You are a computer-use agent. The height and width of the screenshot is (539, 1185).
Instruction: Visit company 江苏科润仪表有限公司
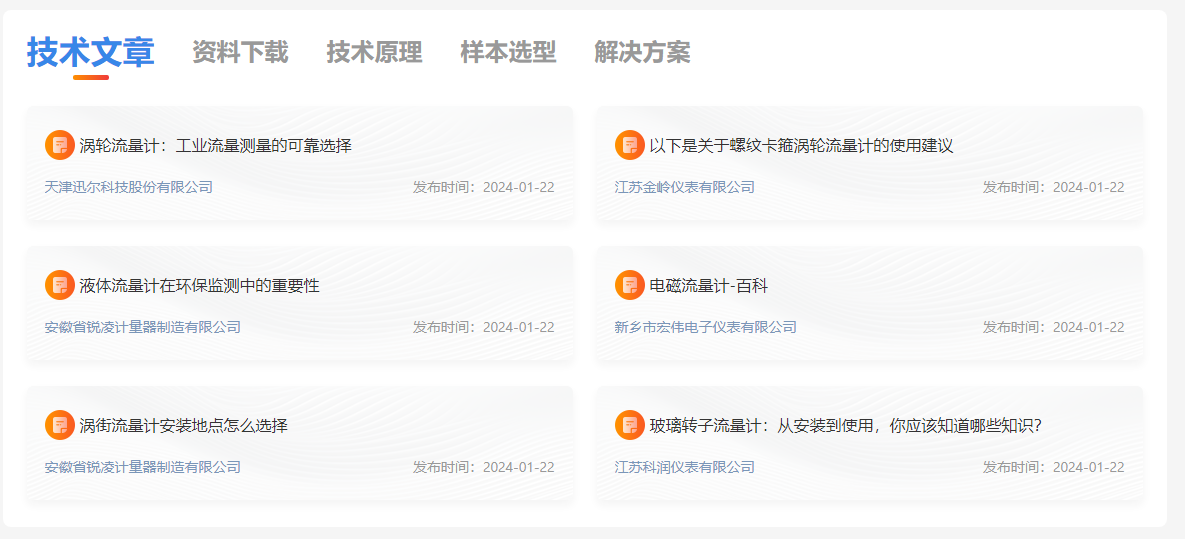(x=685, y=466)
